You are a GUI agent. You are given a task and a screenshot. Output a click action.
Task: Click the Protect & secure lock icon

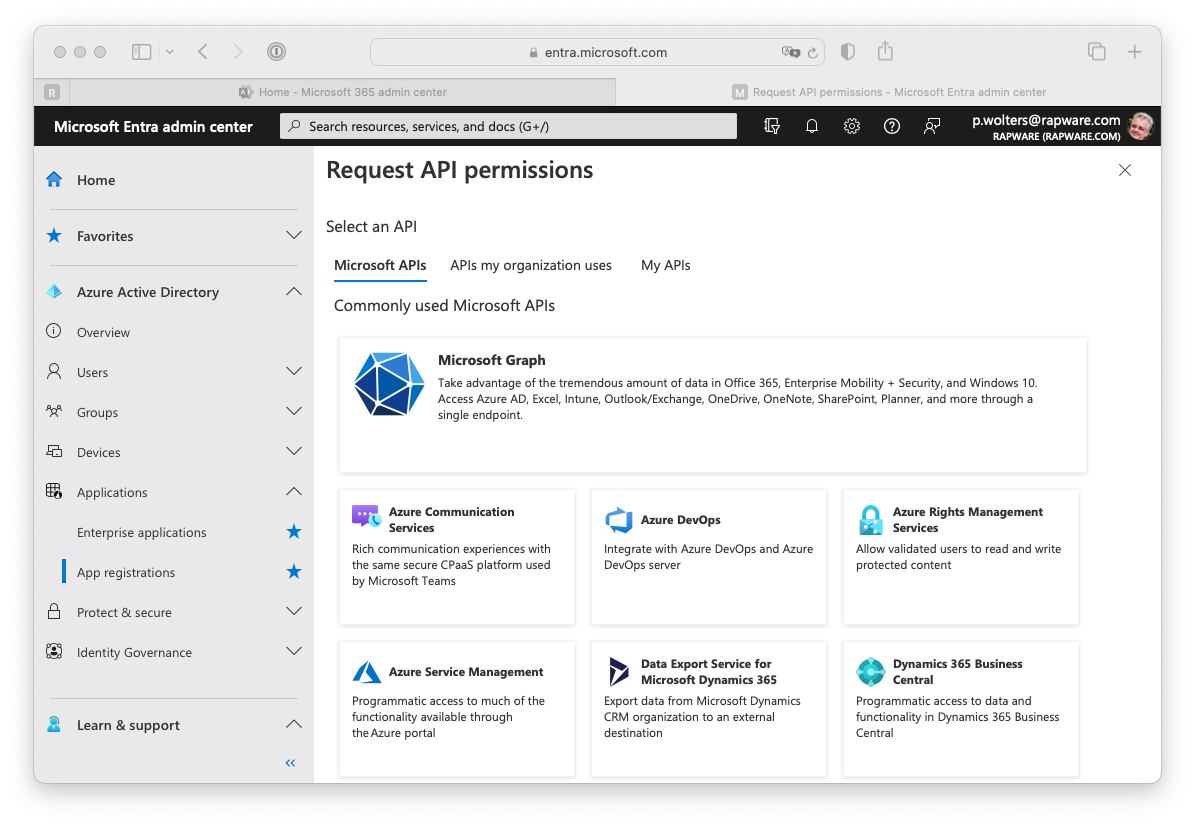tap(54, 612)
